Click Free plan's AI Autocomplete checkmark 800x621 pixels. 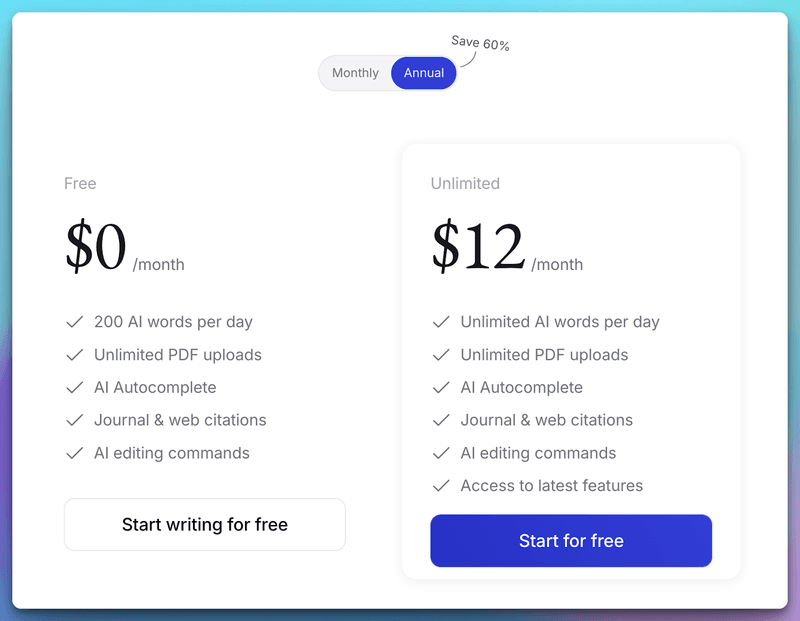click(74, 388)
